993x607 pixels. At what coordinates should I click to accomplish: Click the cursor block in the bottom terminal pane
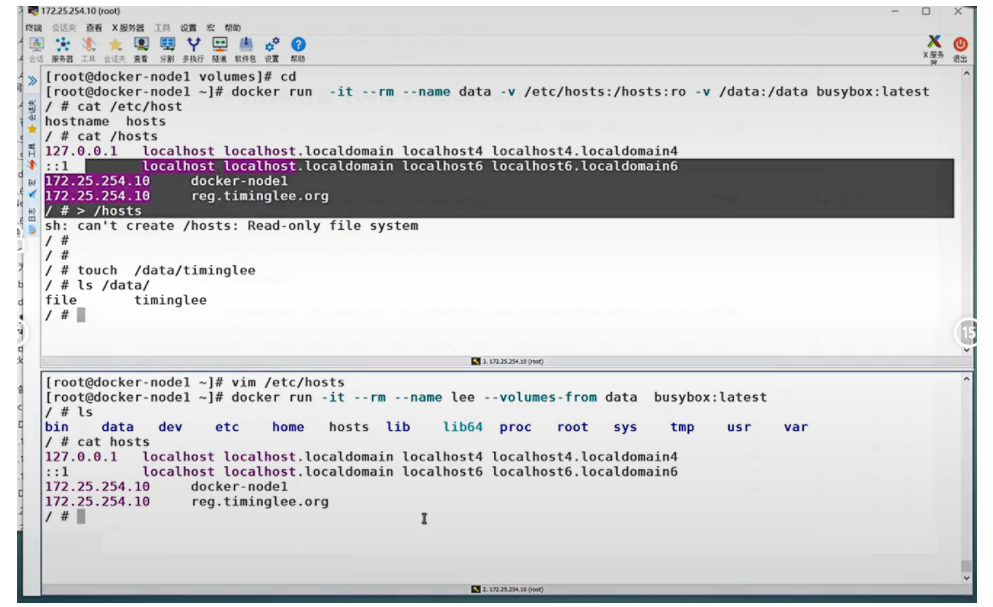(81, 516)
